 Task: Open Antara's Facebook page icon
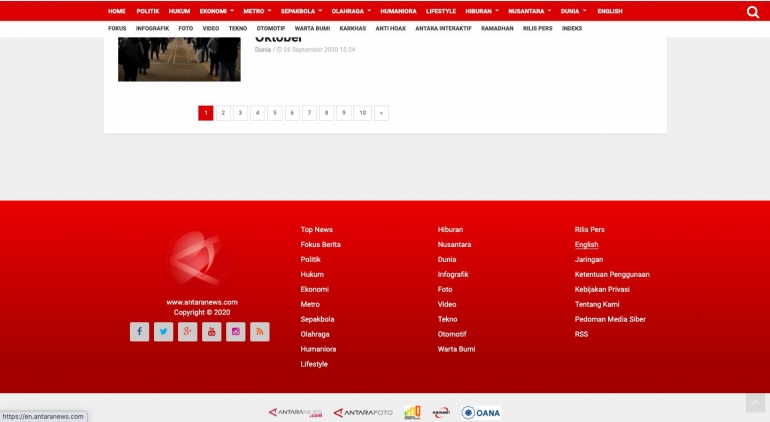pyautogui.click(x=139, y=332)
